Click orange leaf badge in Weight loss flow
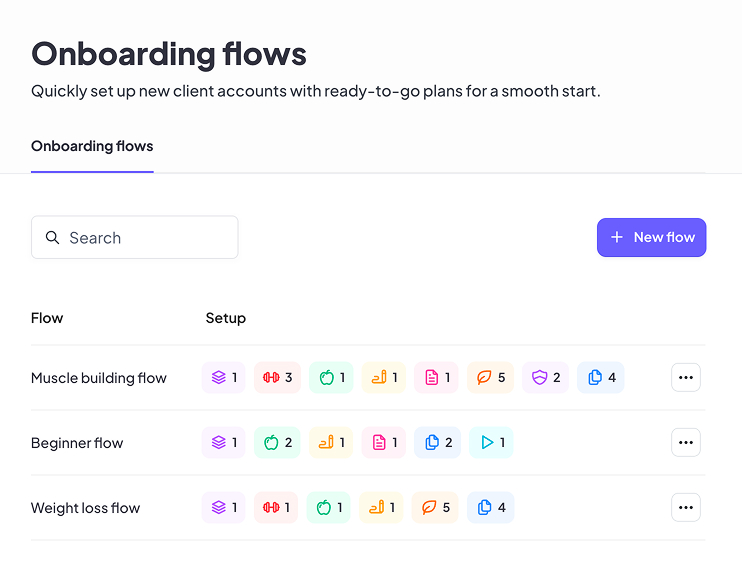This screenshot has width=742, height=586. tap(435, 508)
